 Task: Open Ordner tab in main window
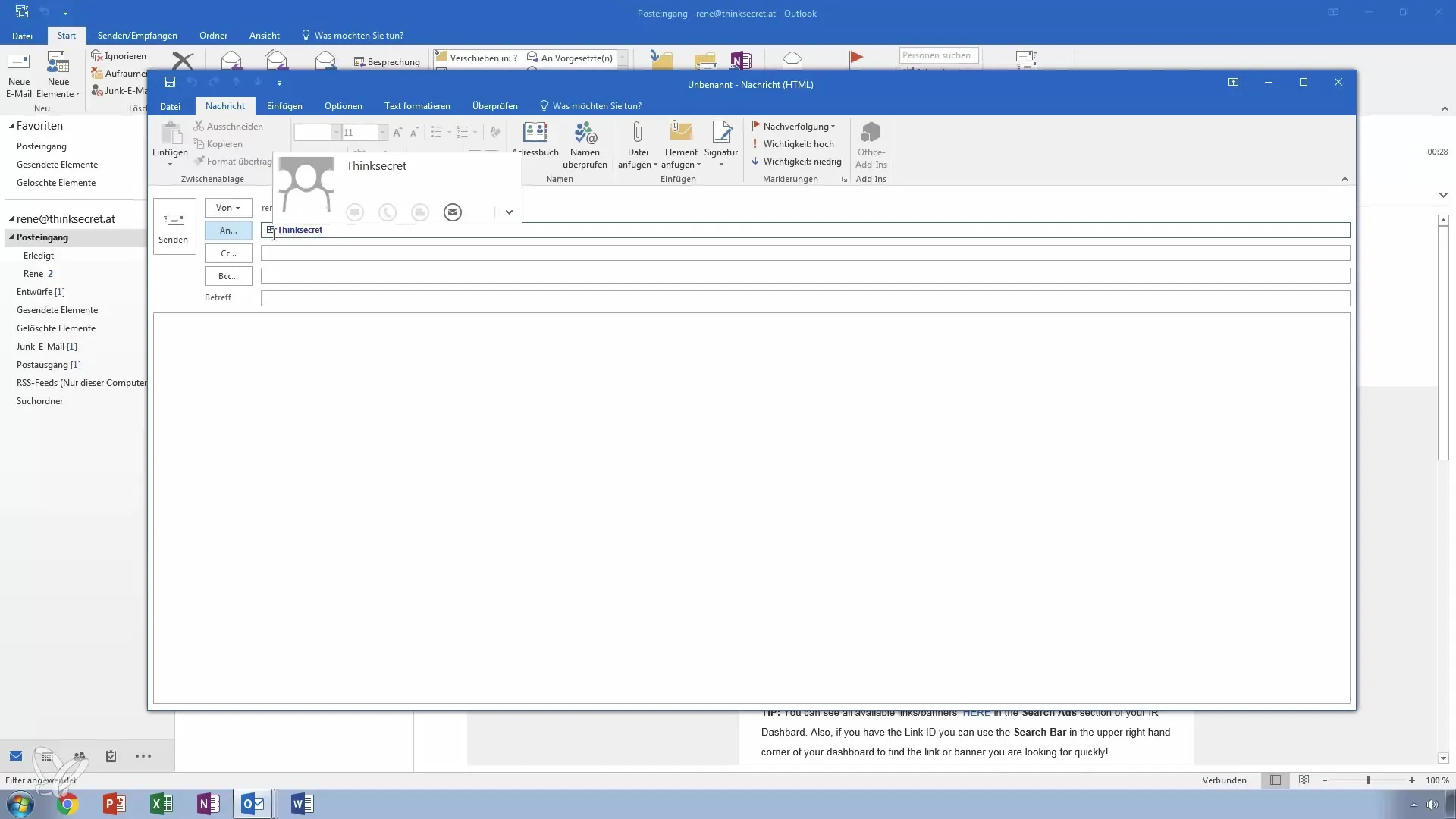pyautogui.click(x=213, y=36)
